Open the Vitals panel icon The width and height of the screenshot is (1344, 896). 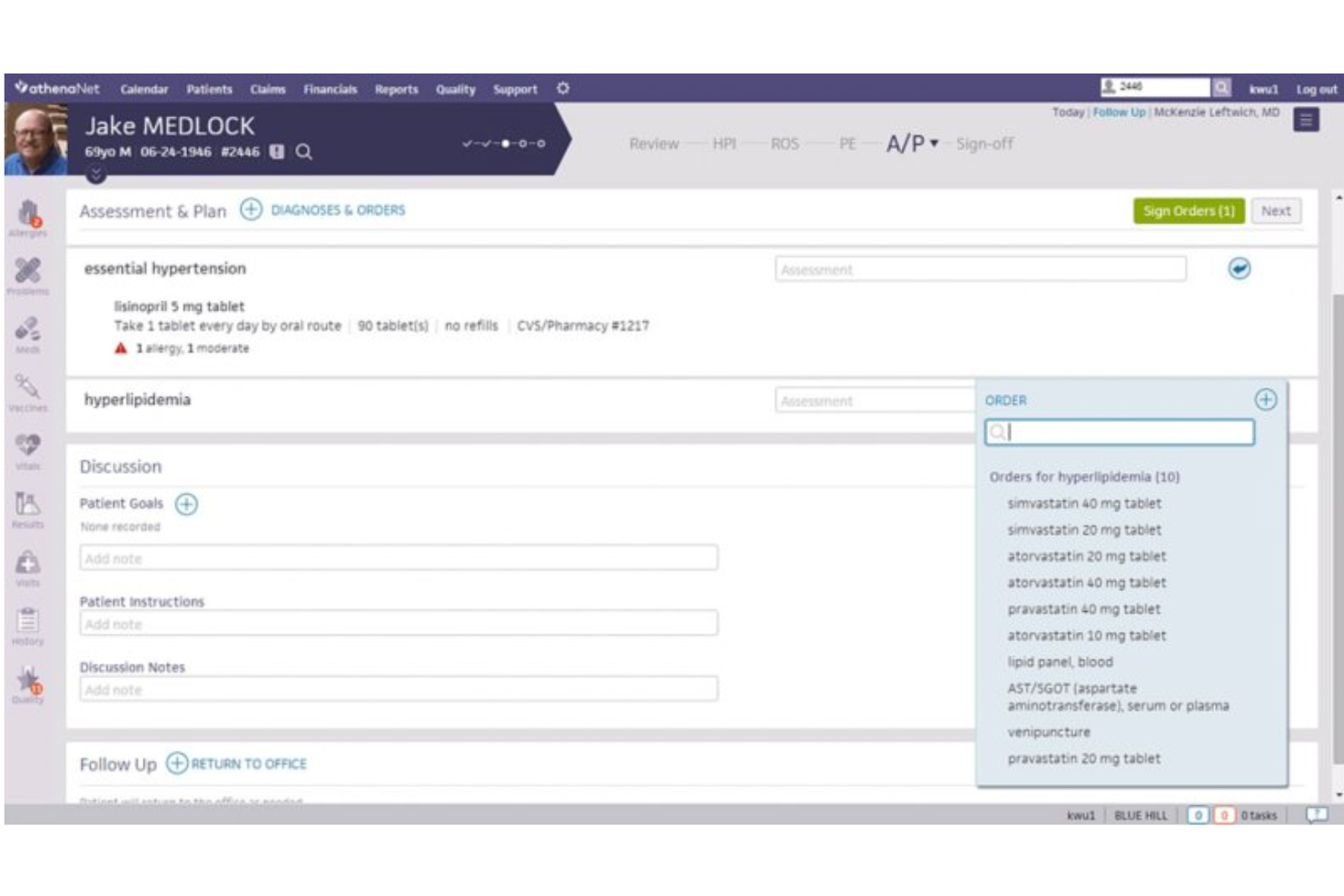30,445
